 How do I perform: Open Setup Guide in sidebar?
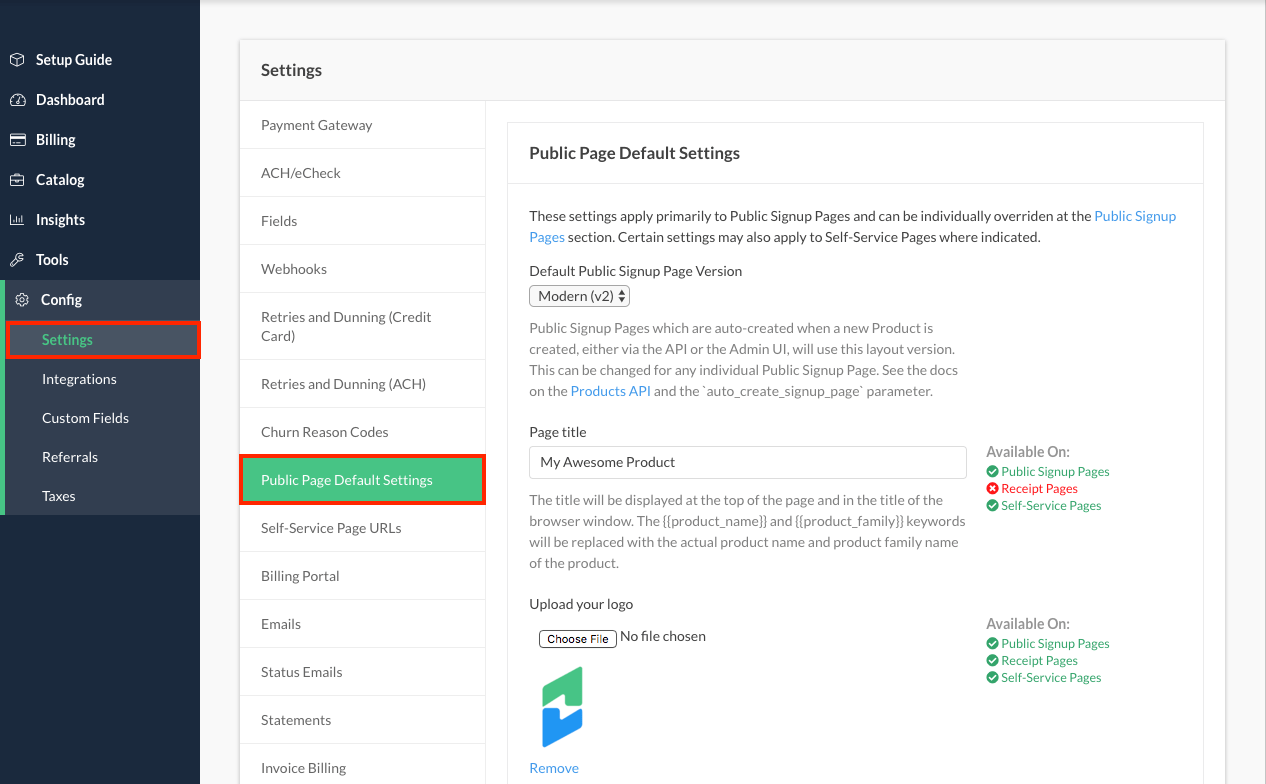[x=100, y=60]
